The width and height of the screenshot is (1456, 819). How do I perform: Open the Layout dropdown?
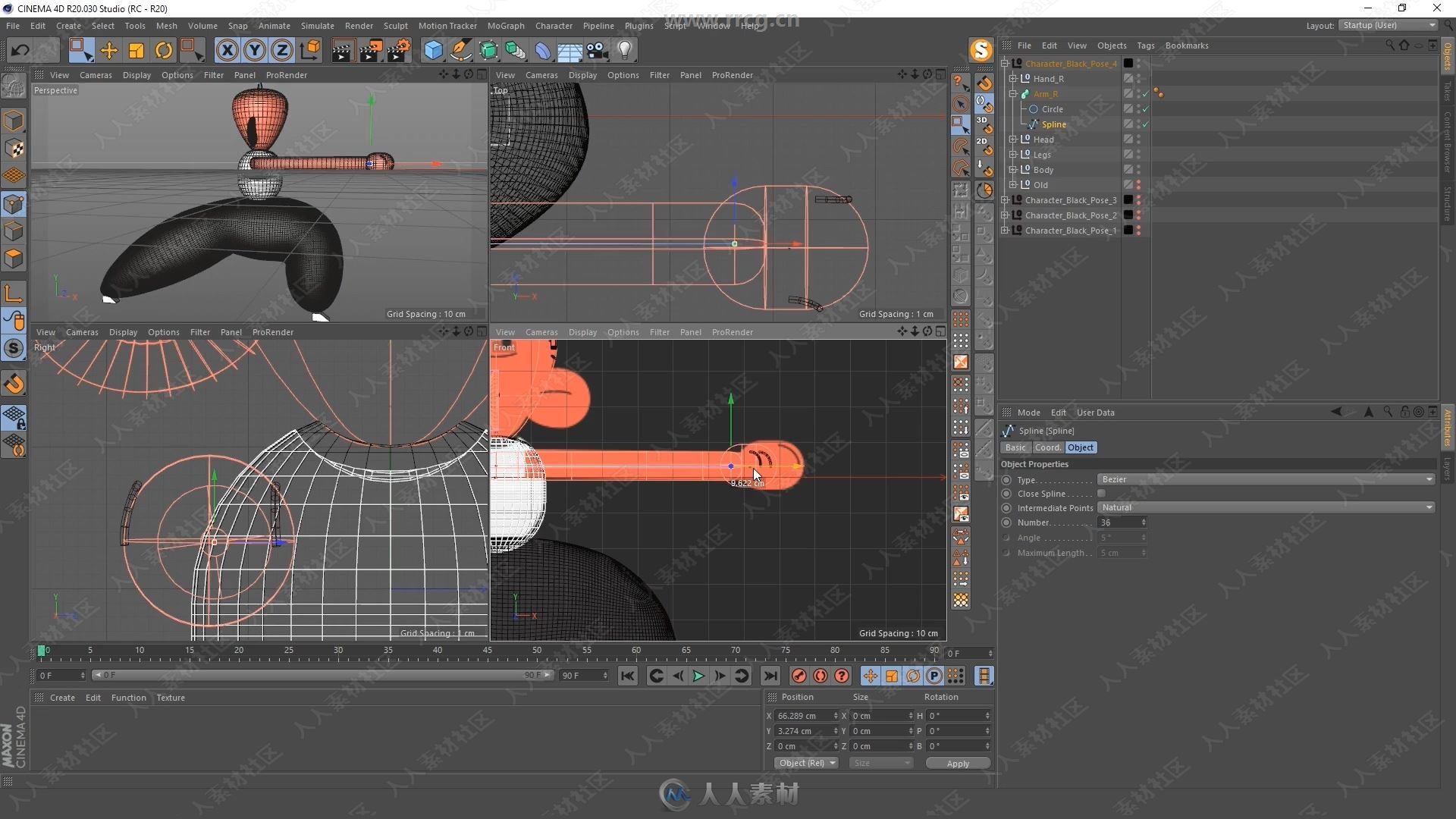[x=1387, y=25]
